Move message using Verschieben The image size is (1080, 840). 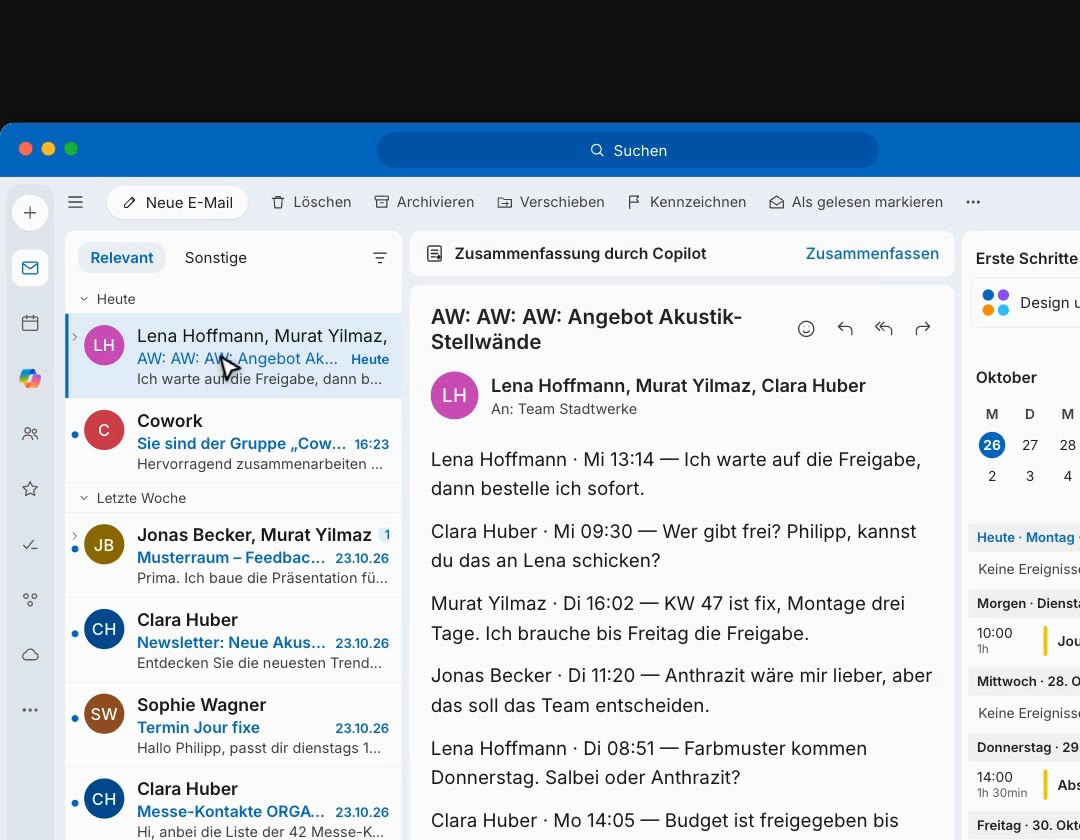pos(551,202)
